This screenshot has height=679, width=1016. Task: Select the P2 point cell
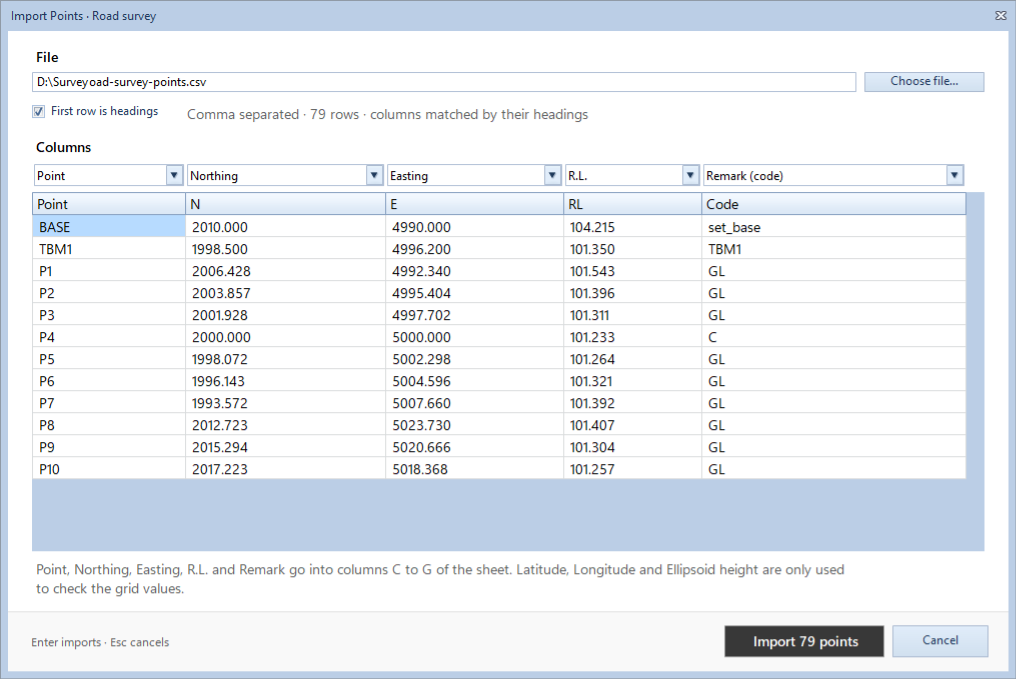pyautogui.click(x=109, y=293)
